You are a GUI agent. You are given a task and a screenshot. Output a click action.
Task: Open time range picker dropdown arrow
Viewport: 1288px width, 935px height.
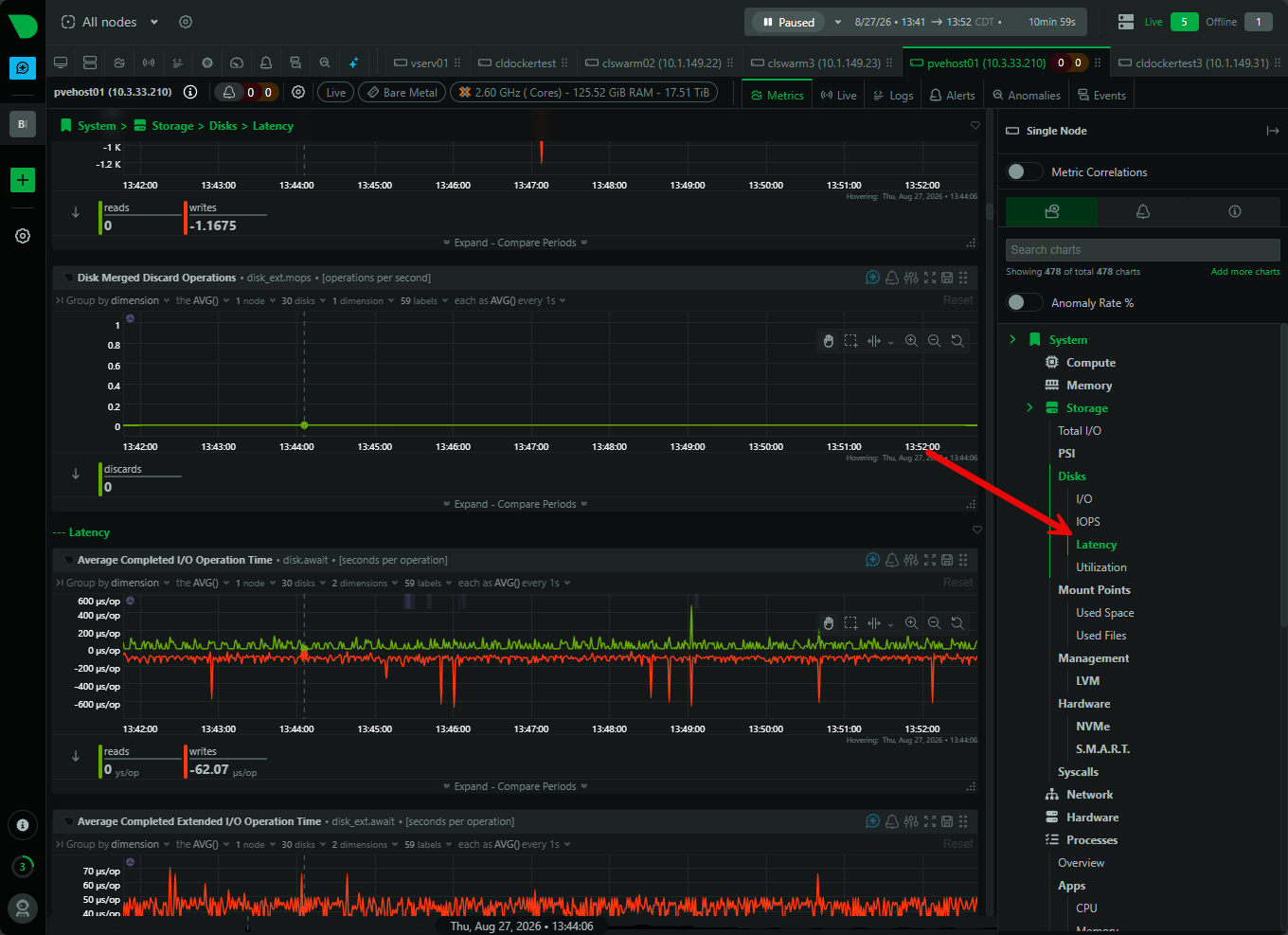[838, 22]
